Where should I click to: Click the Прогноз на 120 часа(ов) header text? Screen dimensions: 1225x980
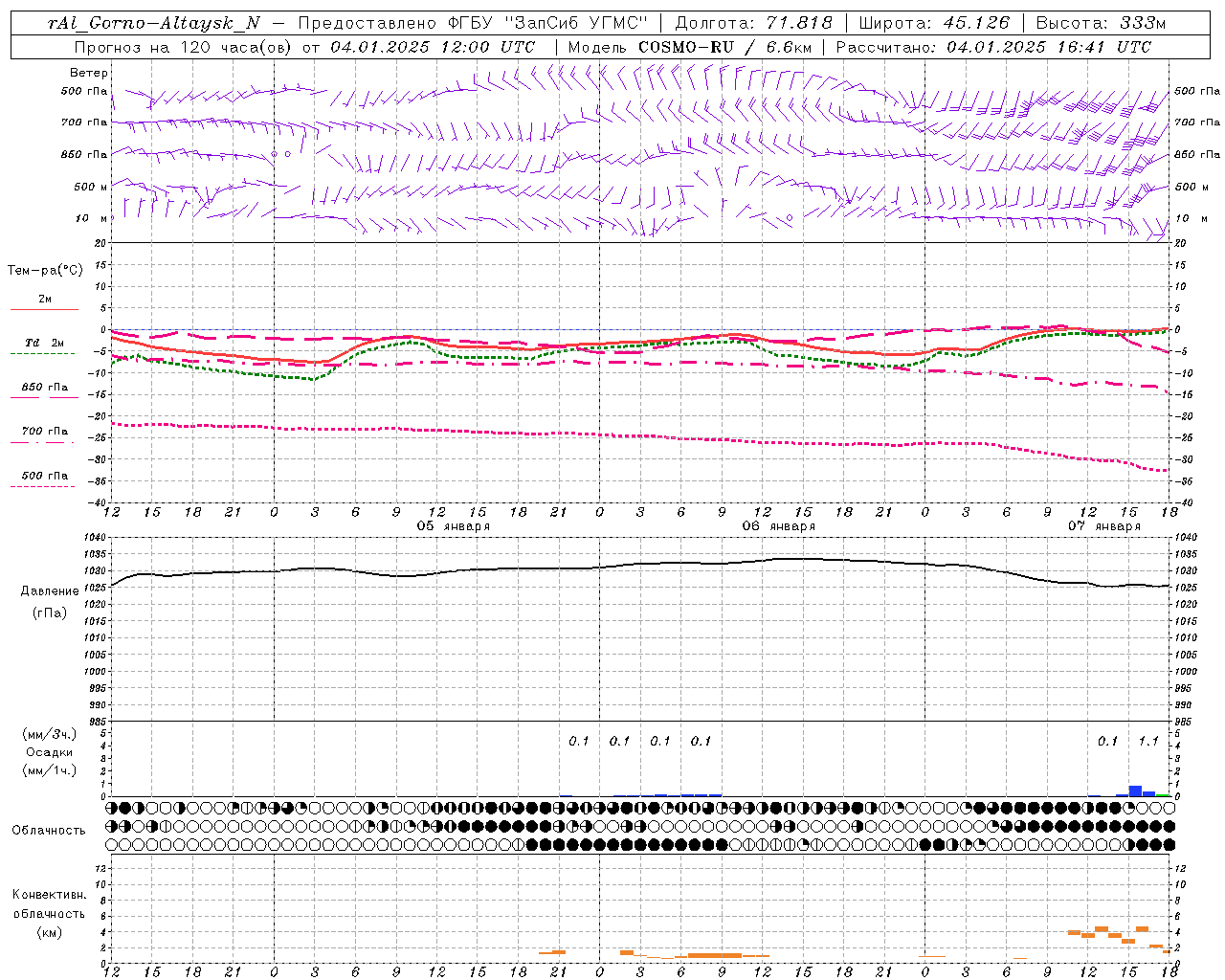(x=184, y=47)
